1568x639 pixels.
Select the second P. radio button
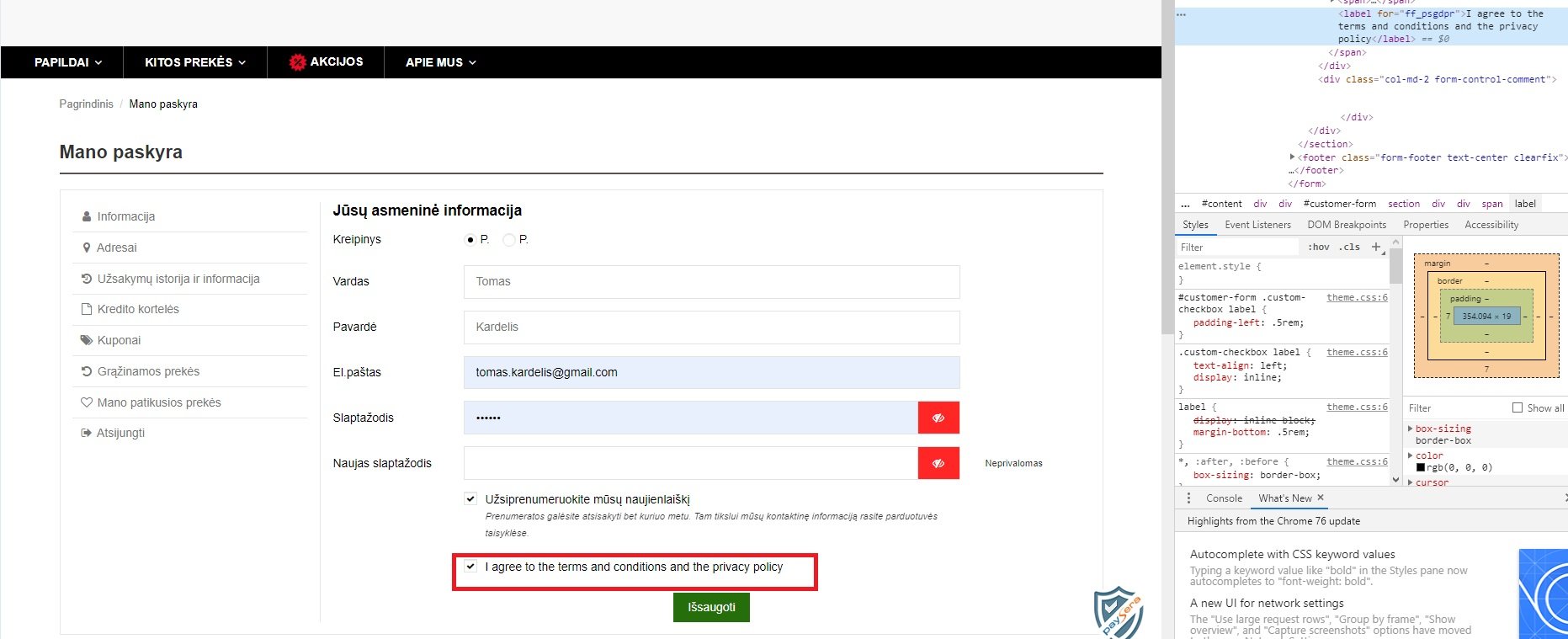[508, 240]
